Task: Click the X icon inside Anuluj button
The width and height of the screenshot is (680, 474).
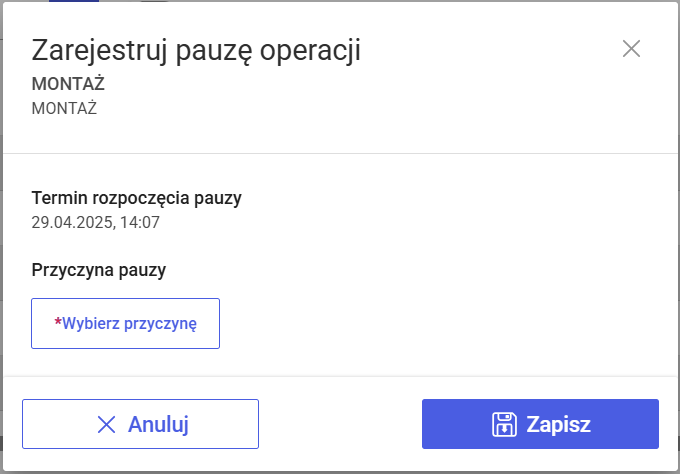Action: (107, 424)
